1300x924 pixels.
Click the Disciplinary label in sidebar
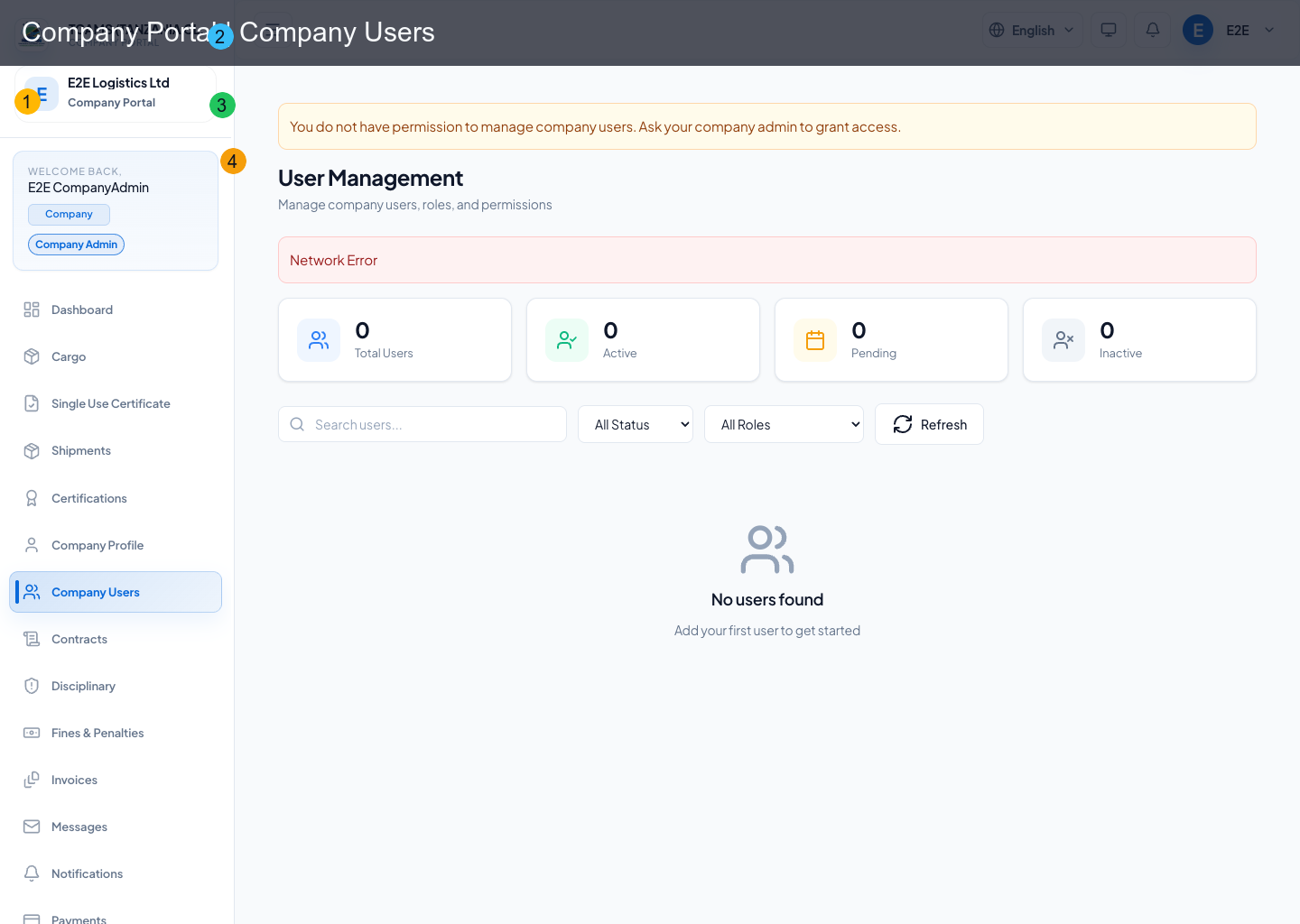click(x=83, y=686)
